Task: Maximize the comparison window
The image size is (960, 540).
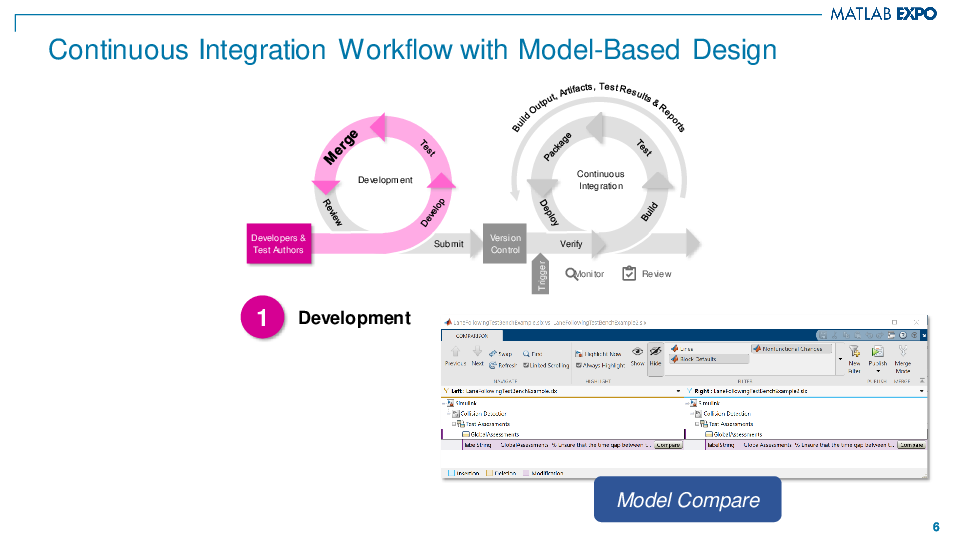Action: click(894, 322)
